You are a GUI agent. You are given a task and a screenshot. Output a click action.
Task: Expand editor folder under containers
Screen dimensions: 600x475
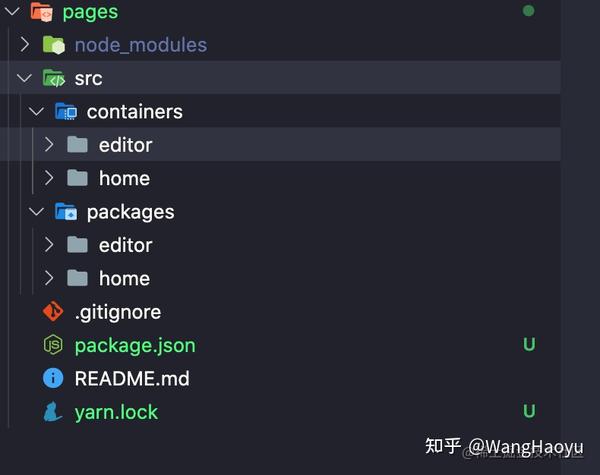click(x=280, y=145)
